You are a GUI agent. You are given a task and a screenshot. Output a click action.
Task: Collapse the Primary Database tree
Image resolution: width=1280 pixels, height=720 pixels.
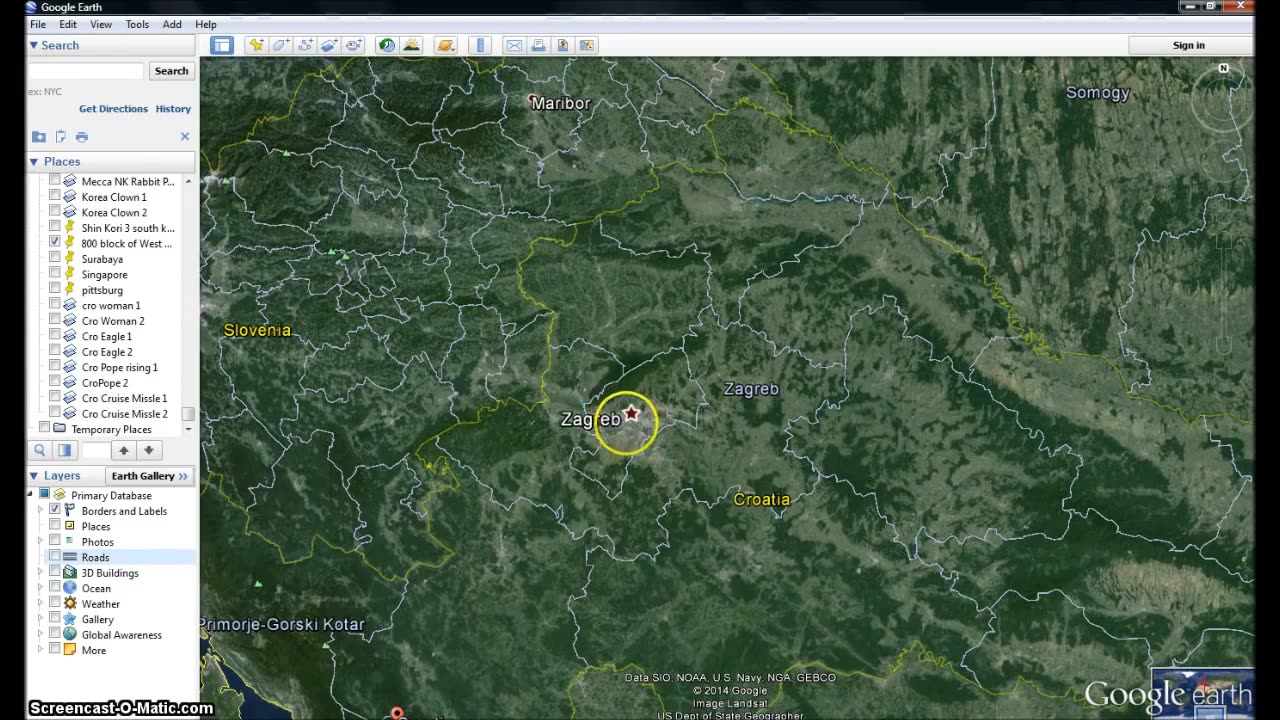[31, 495]
